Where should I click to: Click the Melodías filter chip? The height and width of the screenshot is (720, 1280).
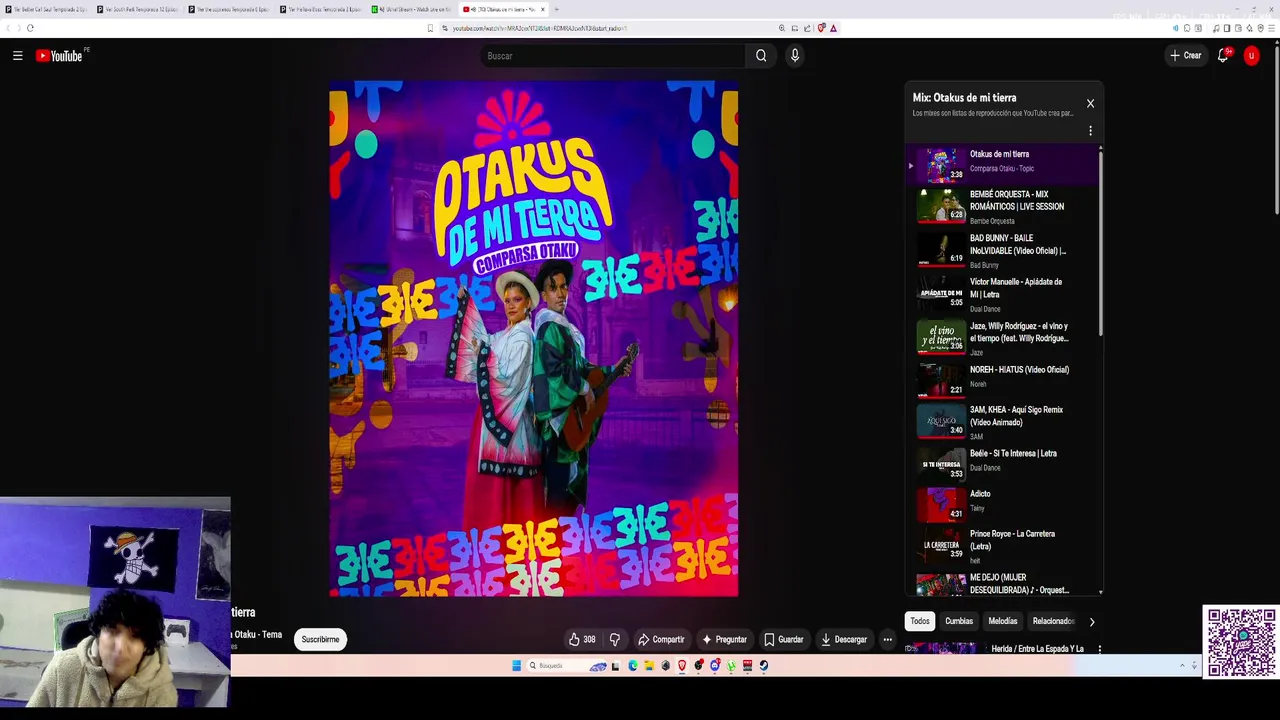point(1003,621)
